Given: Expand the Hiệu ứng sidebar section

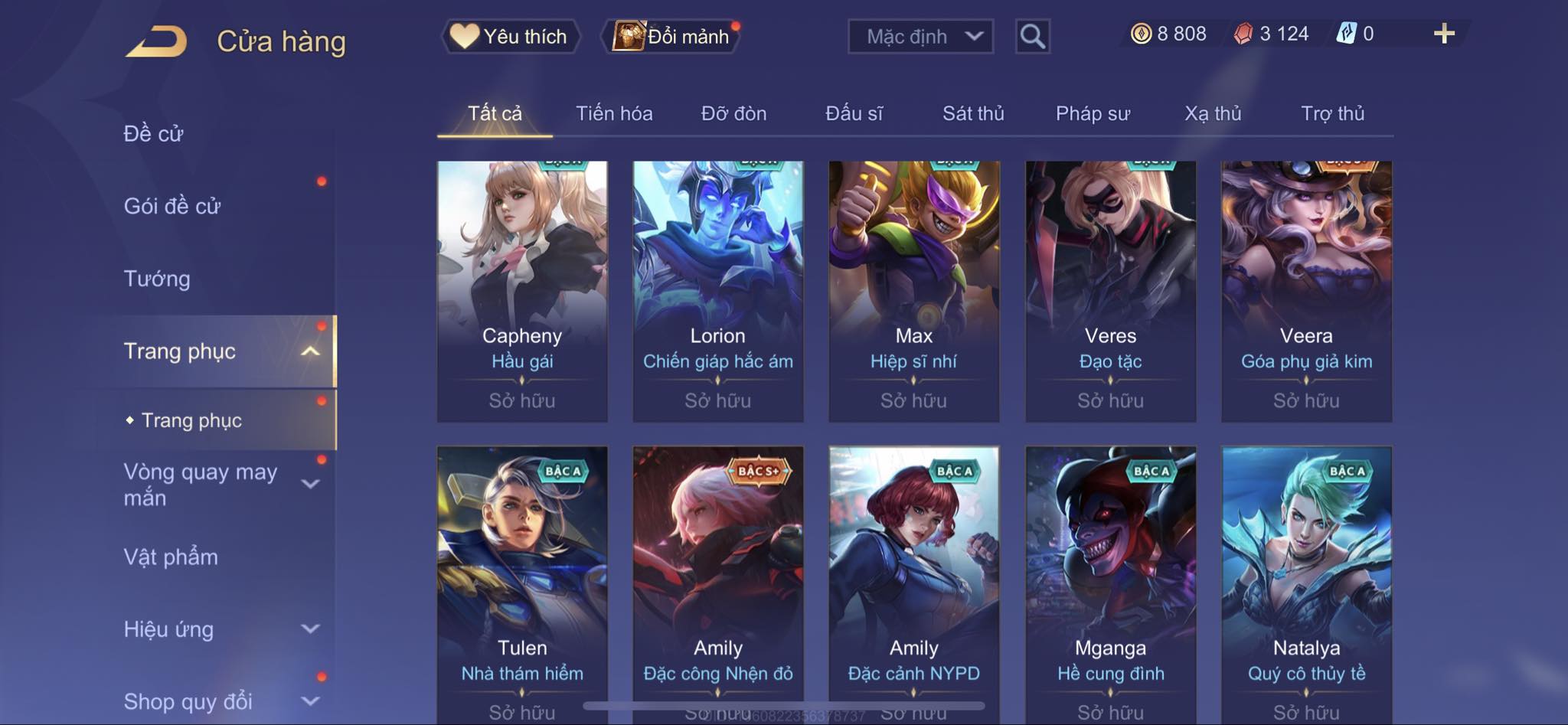Looking at the screenshot, I should (310, 629).
